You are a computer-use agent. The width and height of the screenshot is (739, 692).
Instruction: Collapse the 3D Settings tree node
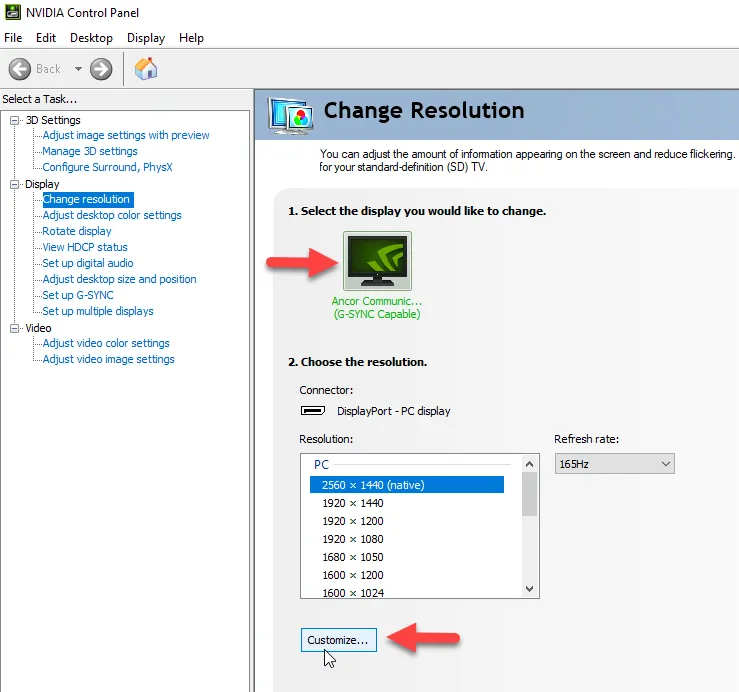coord(15,120)
